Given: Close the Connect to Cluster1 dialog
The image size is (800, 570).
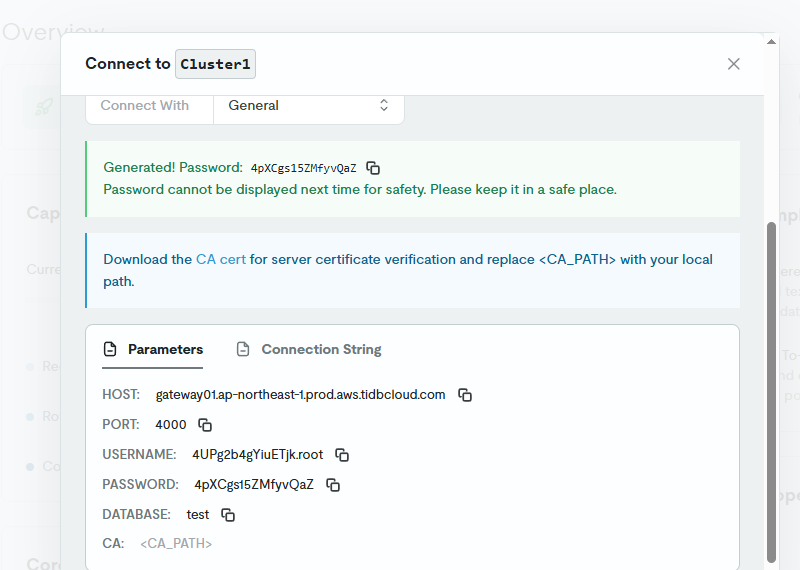Looking at the screenshot, I should pos(734,64).
